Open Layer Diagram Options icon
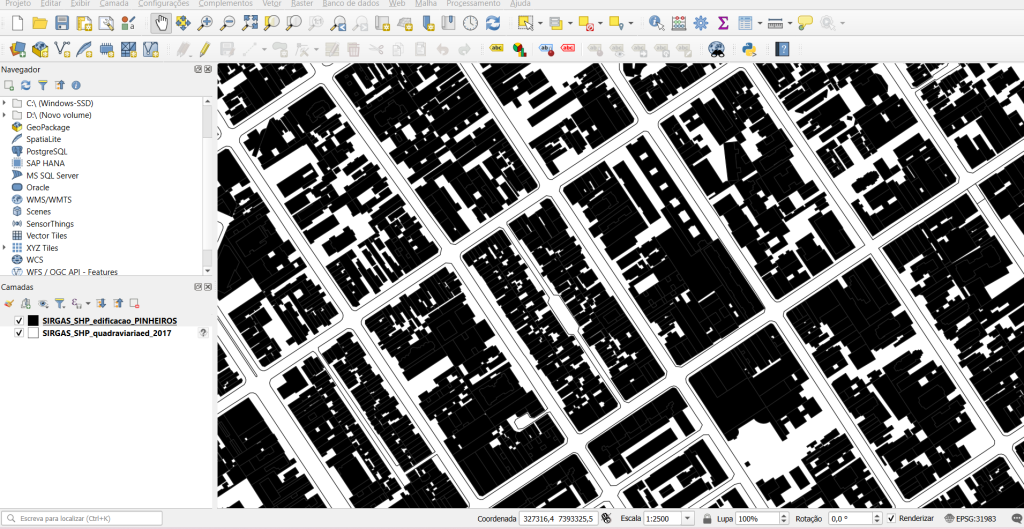1024x529 pixels. click(519, 49)
